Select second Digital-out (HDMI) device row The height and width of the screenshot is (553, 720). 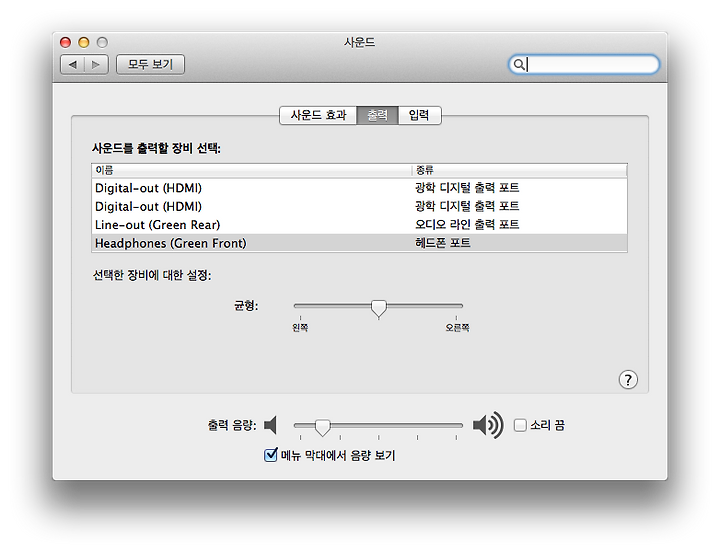pyautogui.click(x=360, y=206)
